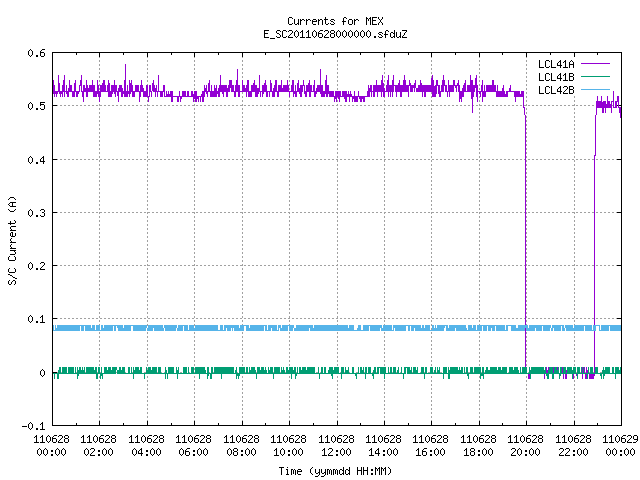The image size is (640, 480).
Task: Click the y-axis tick value 0.2
Action: pos(37,266)
